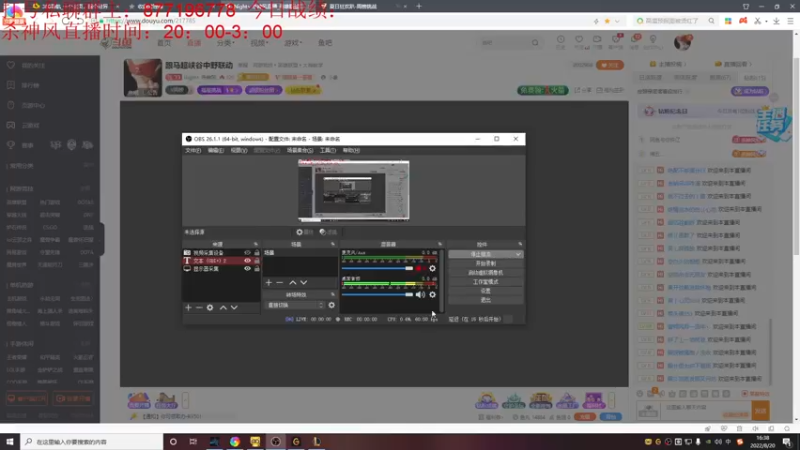
Task: Lock the display capture source
Action: pos(257,269)
